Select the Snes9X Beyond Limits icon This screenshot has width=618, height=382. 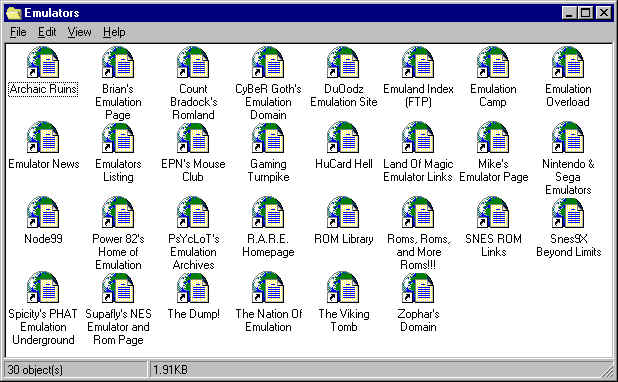pyautogui.click(x=568, y=212)
